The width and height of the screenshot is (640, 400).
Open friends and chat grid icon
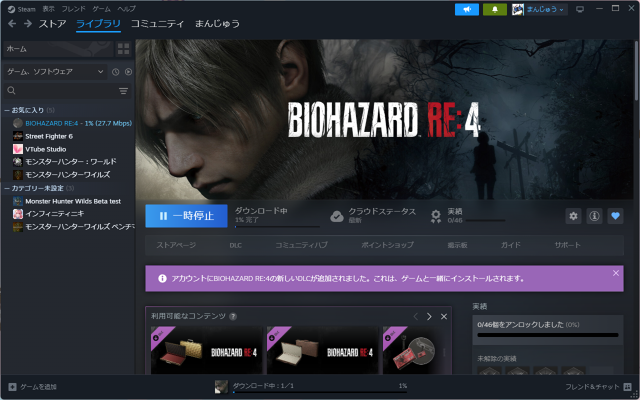(x=627, y=387)
